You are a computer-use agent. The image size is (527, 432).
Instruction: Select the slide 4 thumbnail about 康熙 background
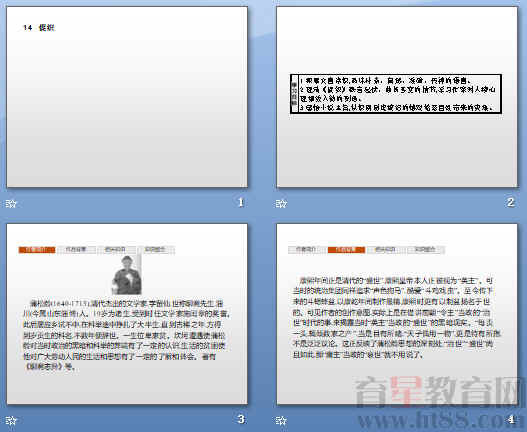(x=397, y=314)
